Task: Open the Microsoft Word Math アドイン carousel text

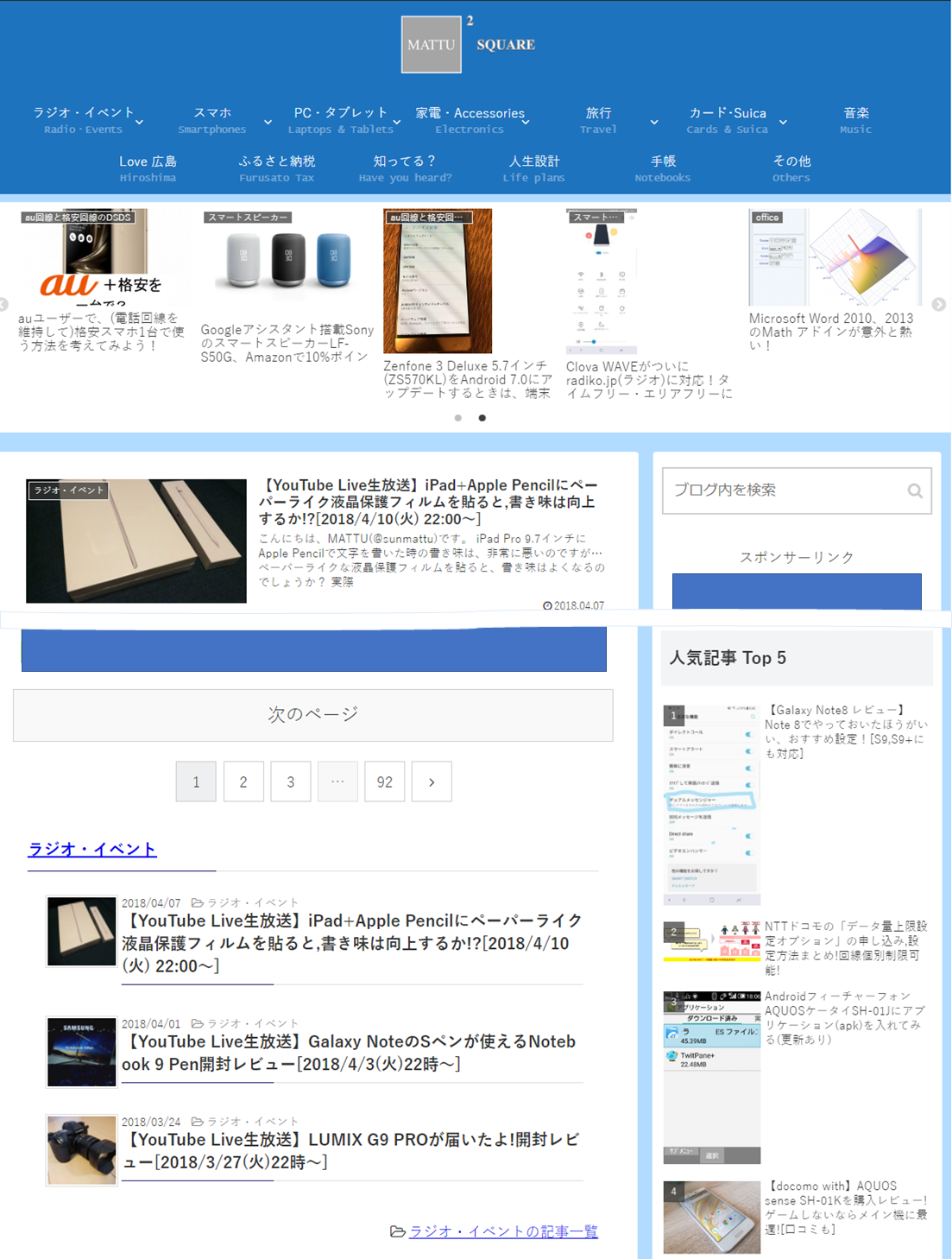Action: click(831, 332)
